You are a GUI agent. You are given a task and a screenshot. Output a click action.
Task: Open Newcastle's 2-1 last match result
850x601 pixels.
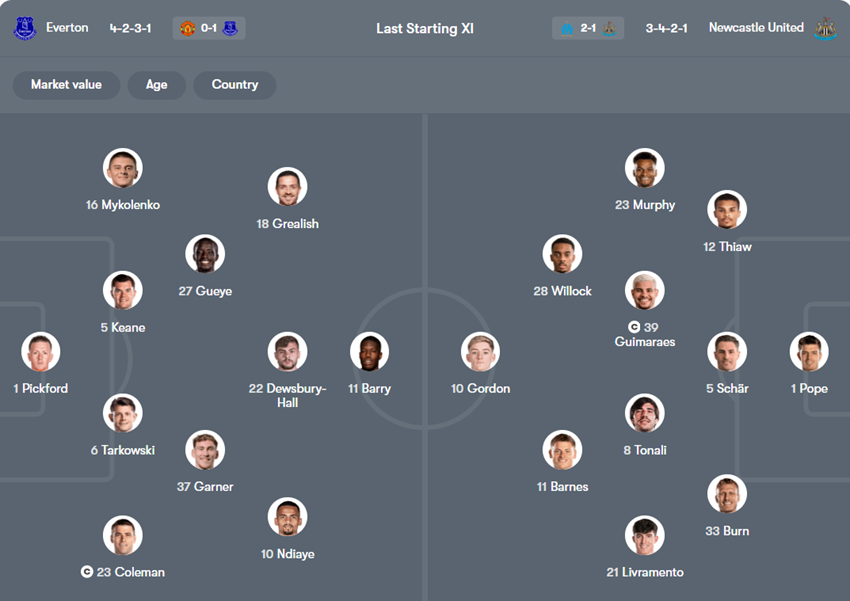coord(588,28)
